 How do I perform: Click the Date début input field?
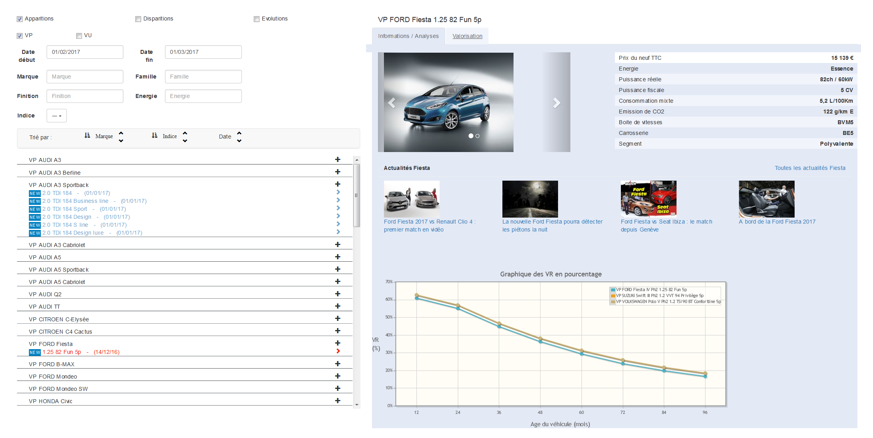[x=85, y=52]
